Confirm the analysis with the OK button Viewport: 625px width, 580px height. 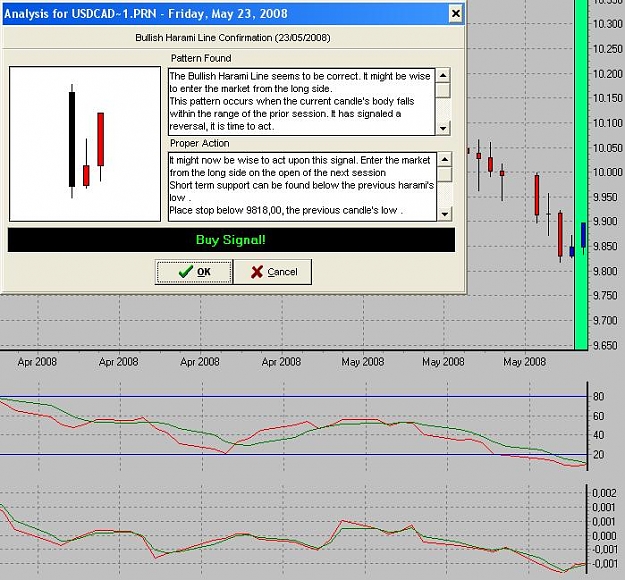coord(193,272)
